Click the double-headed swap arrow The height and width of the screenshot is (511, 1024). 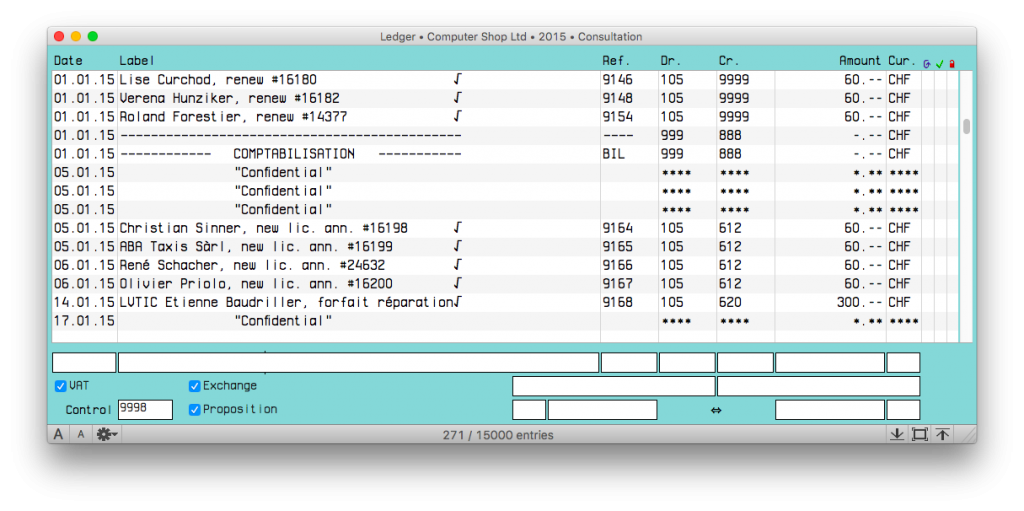[x=716, y=411]
